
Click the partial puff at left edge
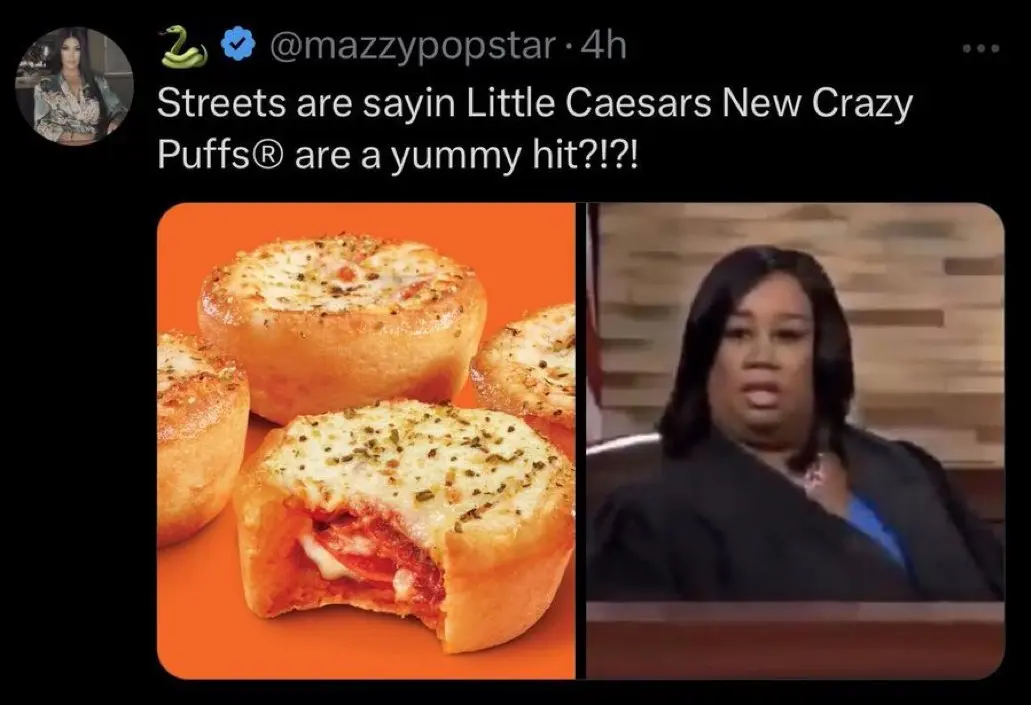(201, 437)
